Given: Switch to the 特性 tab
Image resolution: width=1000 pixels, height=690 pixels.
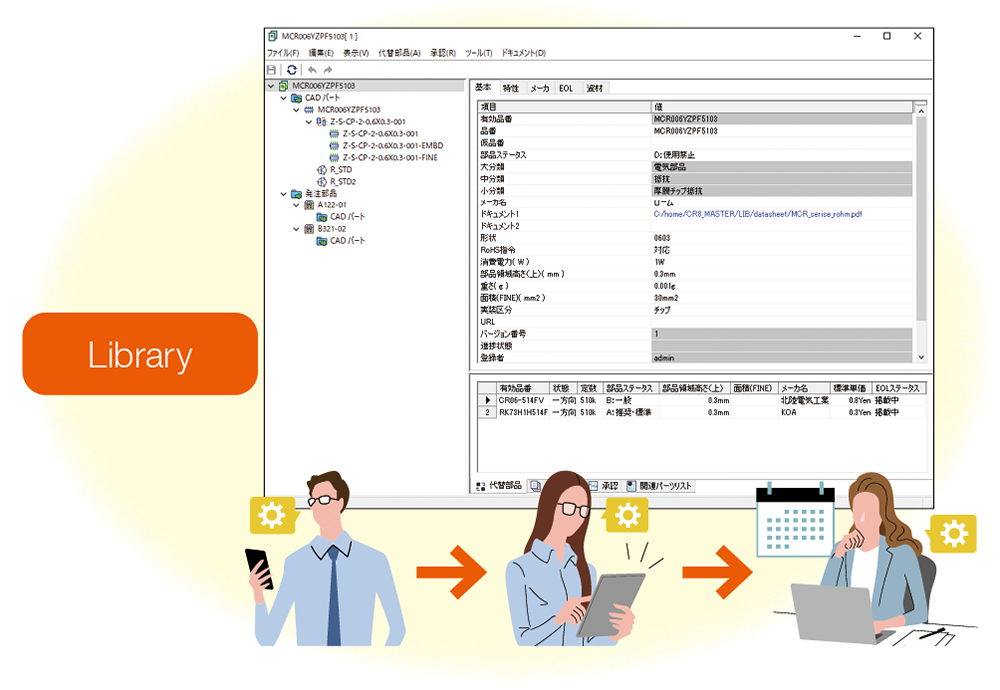Looking at the screenshot, I should [510, 88].
